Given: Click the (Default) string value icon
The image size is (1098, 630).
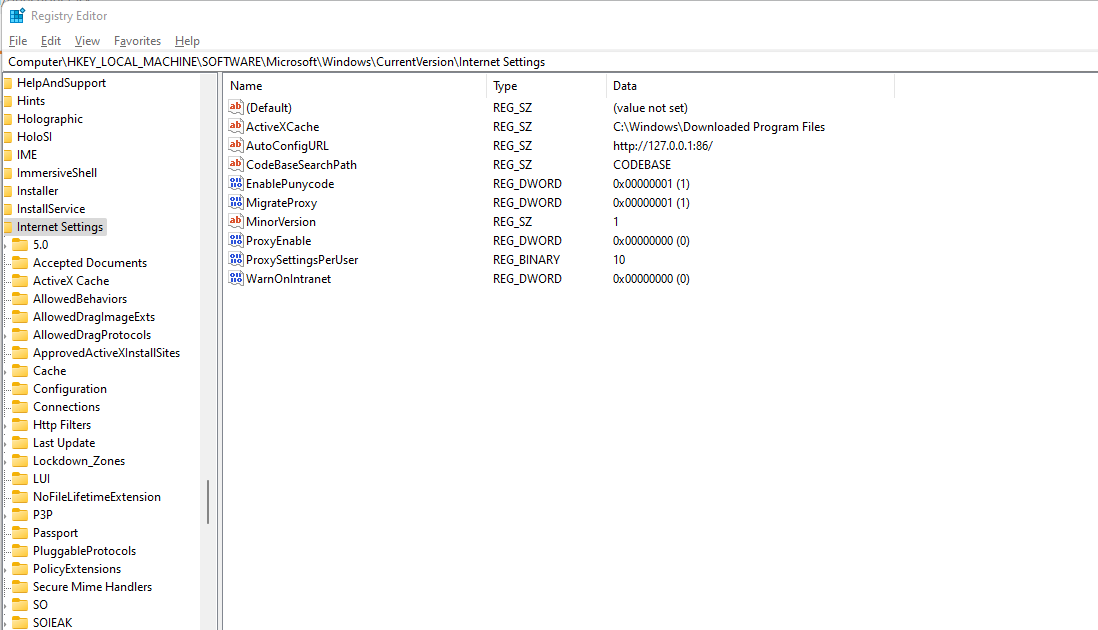Looking at the screenshot, I should click(236, 107).
